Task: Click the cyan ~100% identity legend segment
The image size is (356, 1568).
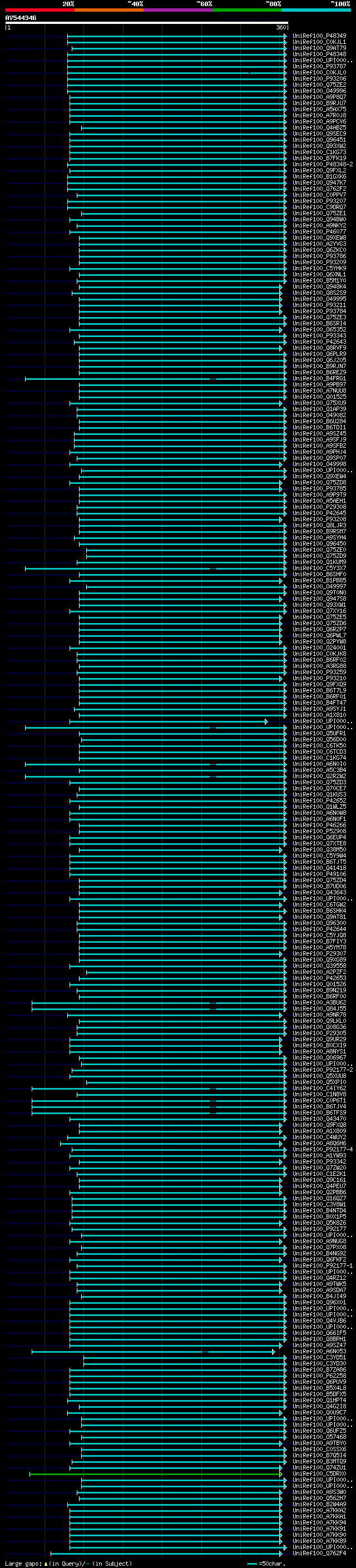Action: [x=316, y=10]
